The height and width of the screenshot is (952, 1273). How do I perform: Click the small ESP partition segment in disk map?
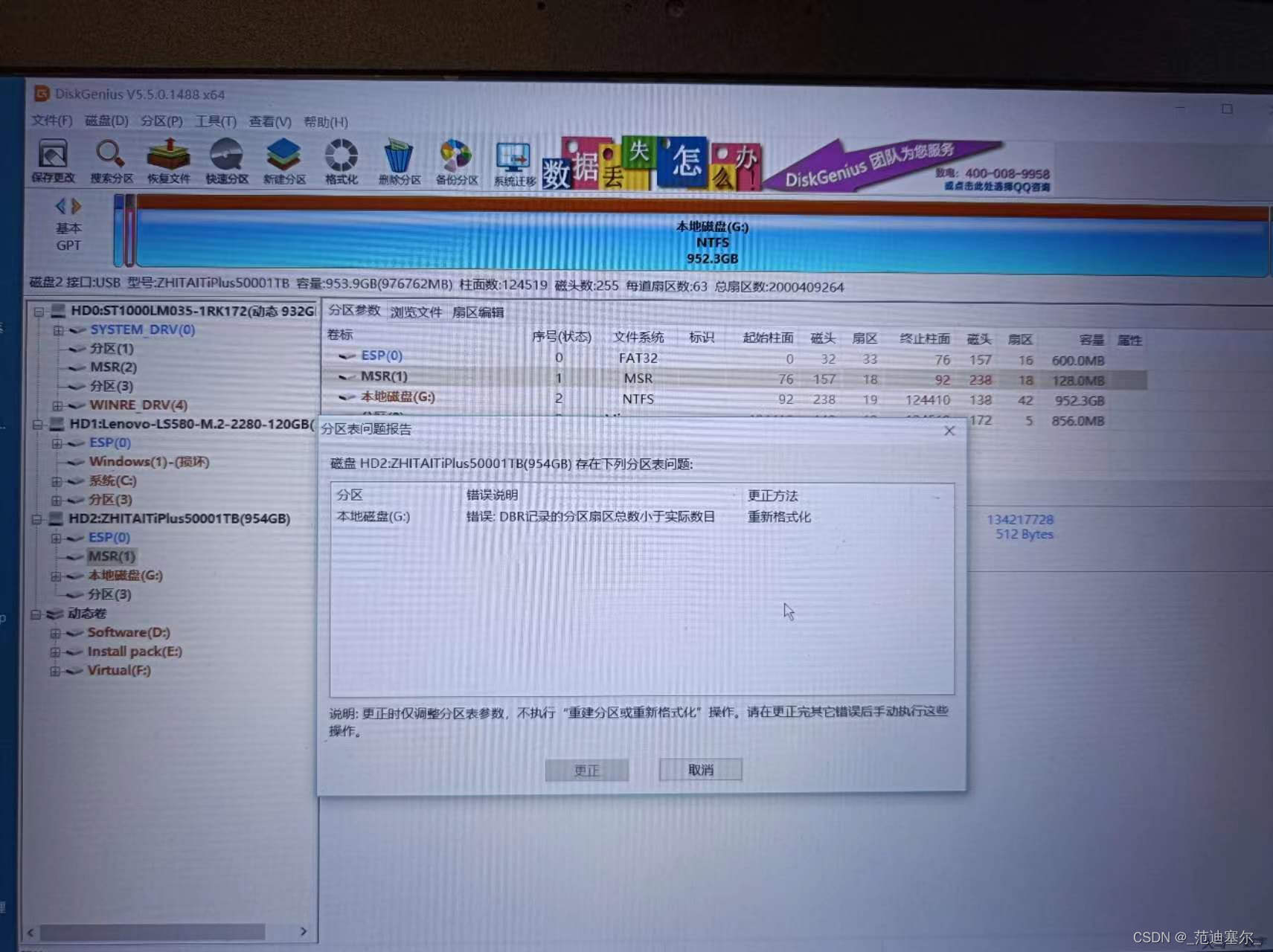point(118,231)
